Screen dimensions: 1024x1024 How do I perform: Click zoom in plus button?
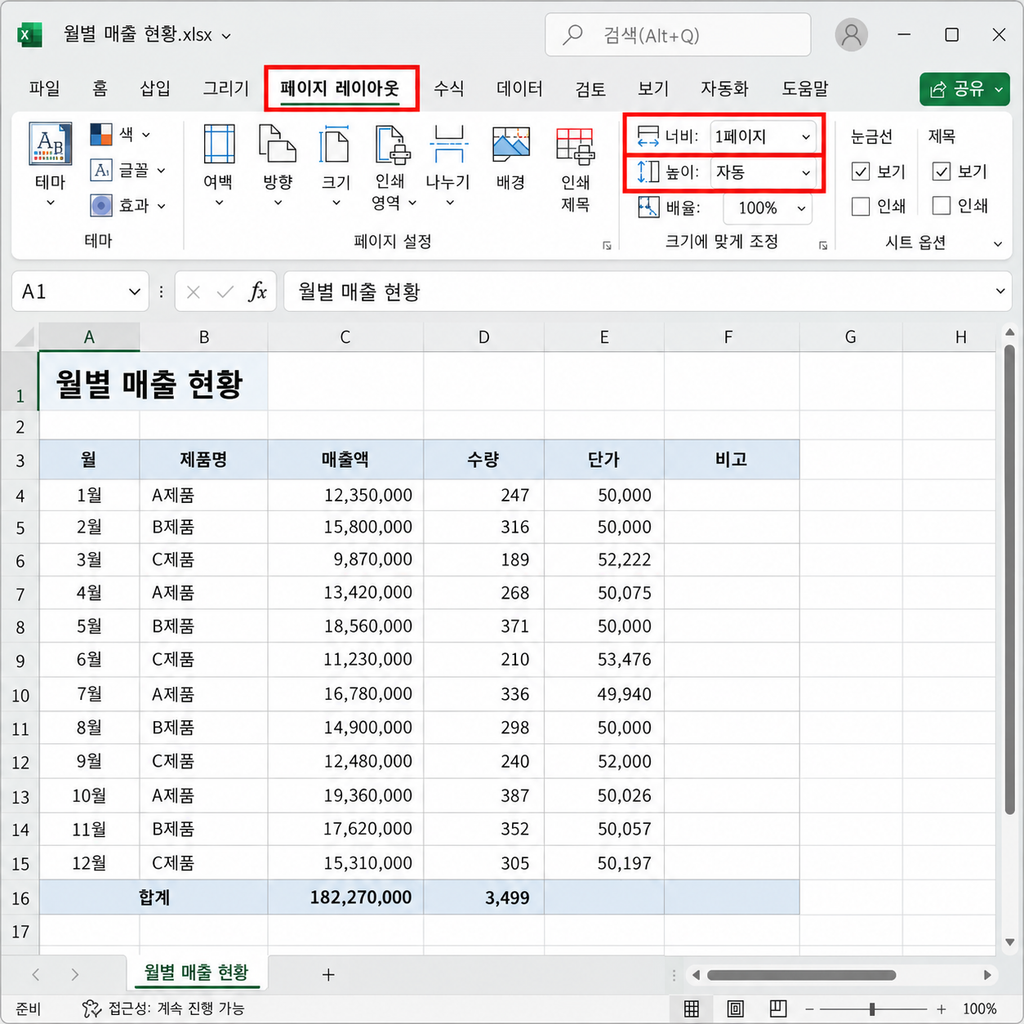(941, 1009)
